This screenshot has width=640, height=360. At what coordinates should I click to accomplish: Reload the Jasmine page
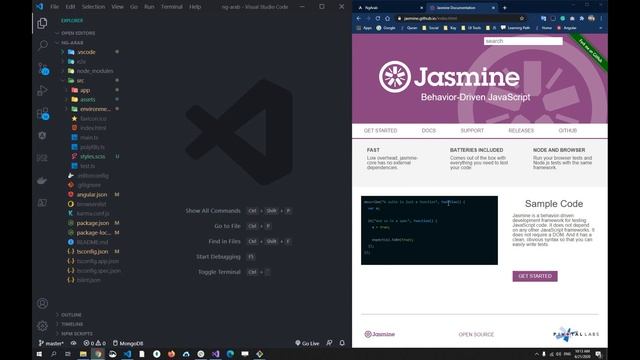(378, 18)
